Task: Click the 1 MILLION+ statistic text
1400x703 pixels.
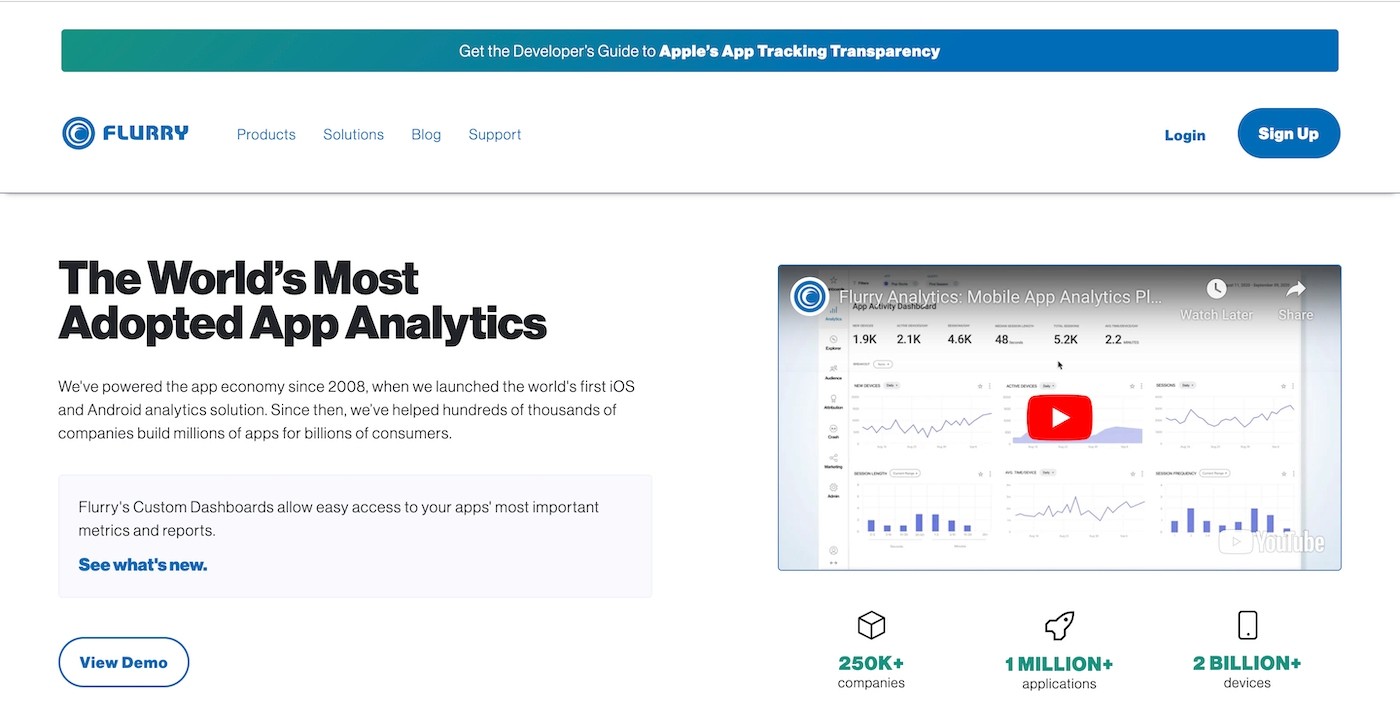Action: (1059, 664)
